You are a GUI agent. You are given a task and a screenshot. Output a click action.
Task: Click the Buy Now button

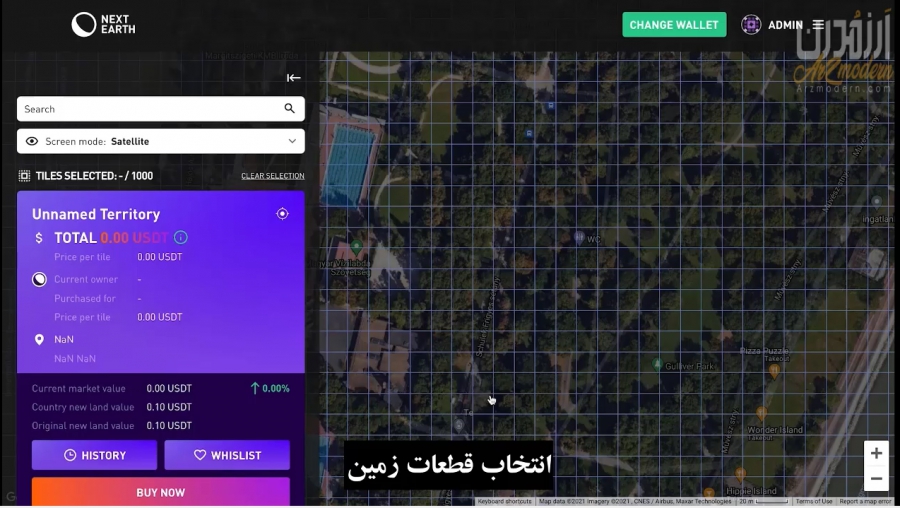tap(161, 492)
